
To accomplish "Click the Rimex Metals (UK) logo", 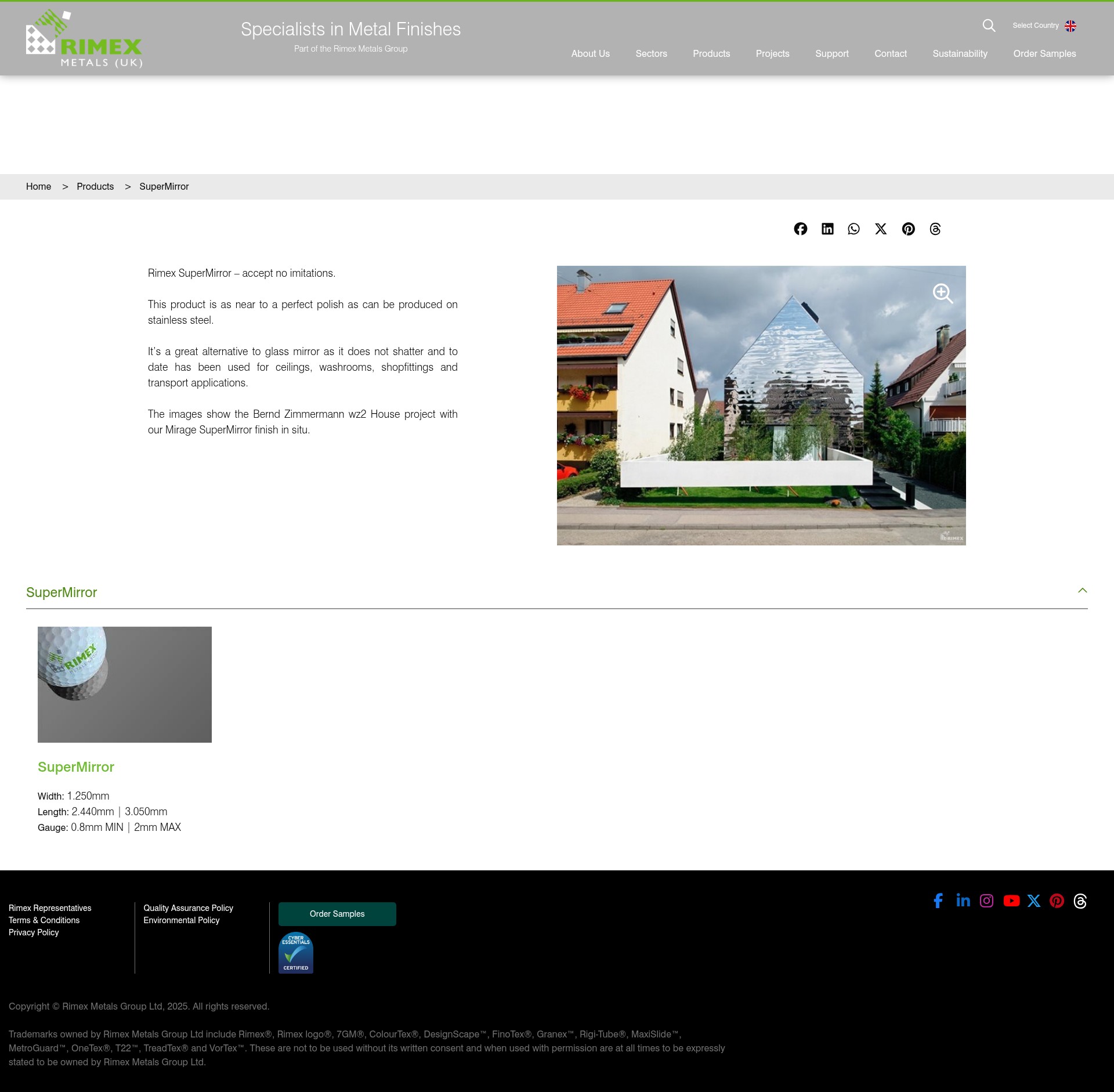I will click(x=84, y=38).
